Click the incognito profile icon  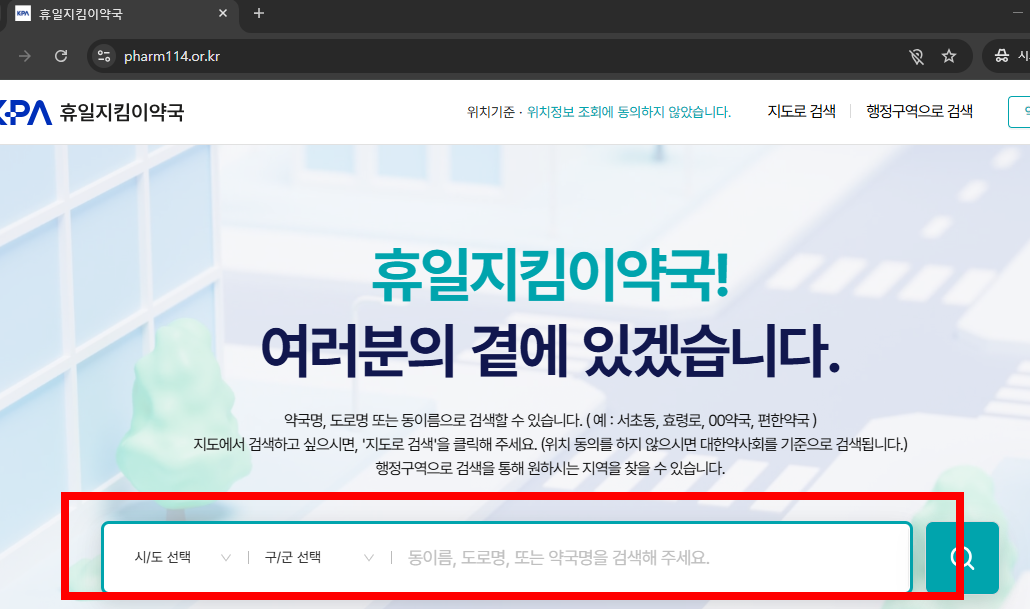point(1004,55)
